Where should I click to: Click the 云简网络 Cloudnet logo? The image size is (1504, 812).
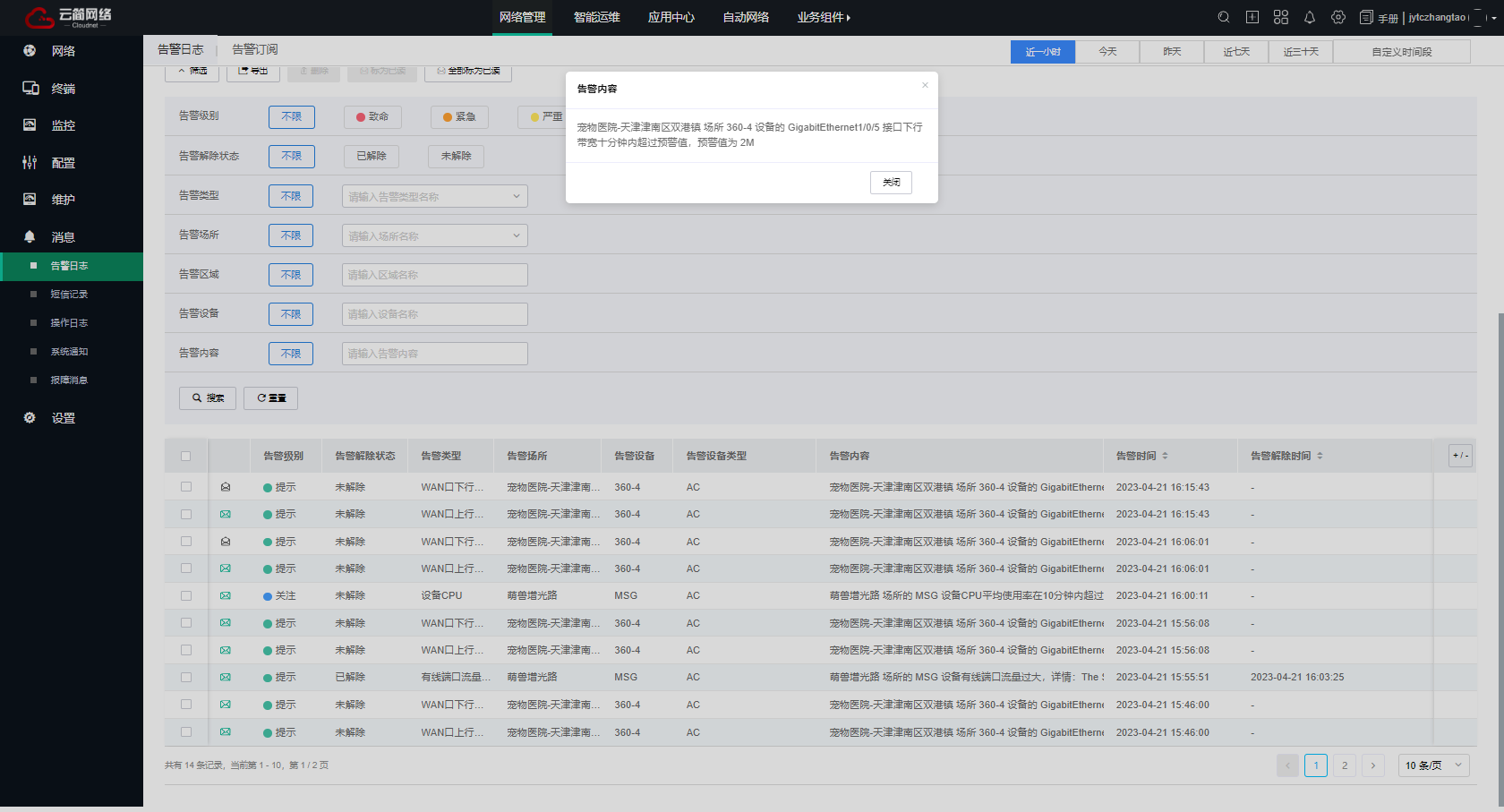point(68,17)
